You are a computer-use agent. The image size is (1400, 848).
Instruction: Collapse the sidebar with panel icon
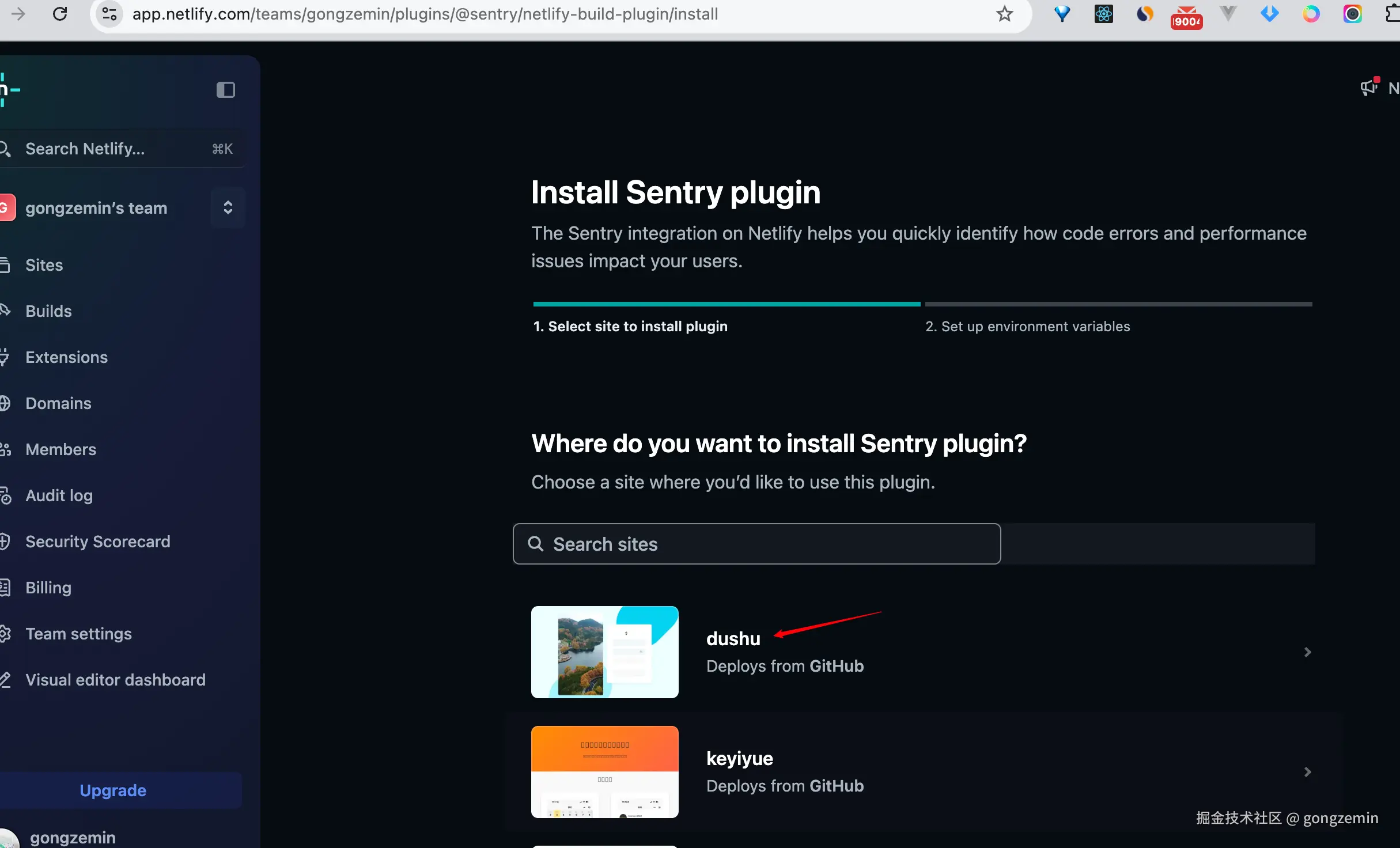pos(225,90)
